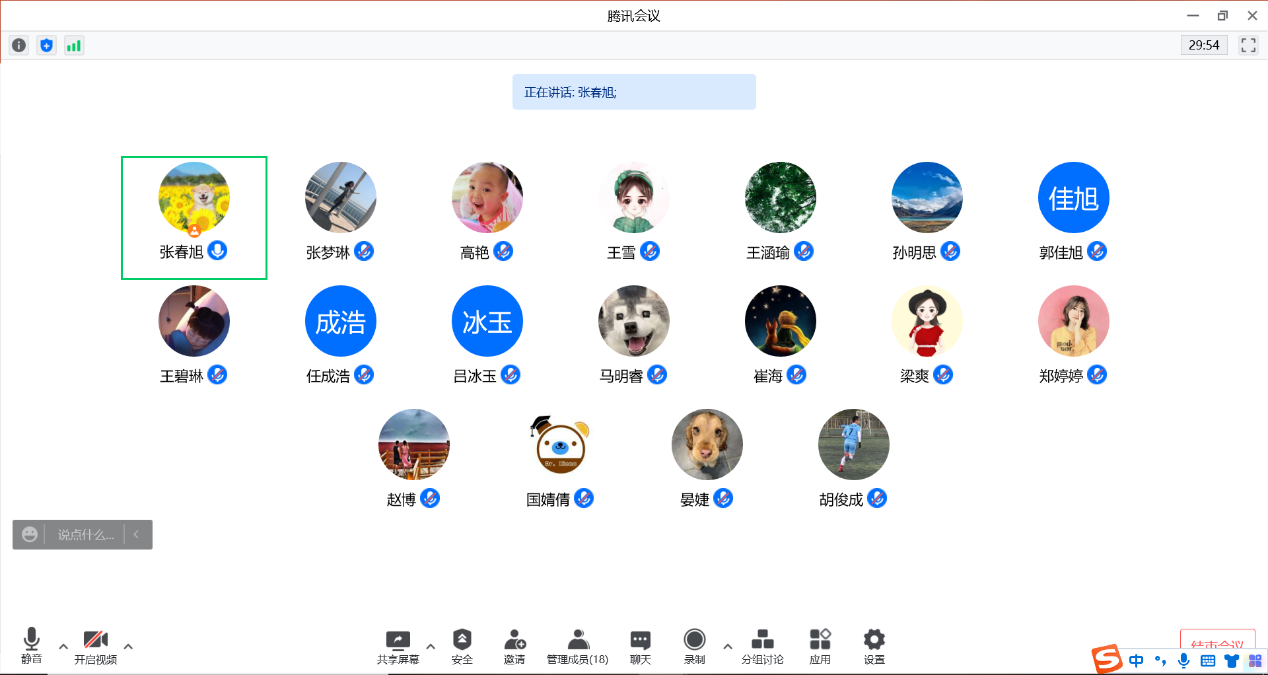The width and height of the screenshot is (1268, 675).
Task: Click the red 结束会议 button
Action: pos(1217,644)
